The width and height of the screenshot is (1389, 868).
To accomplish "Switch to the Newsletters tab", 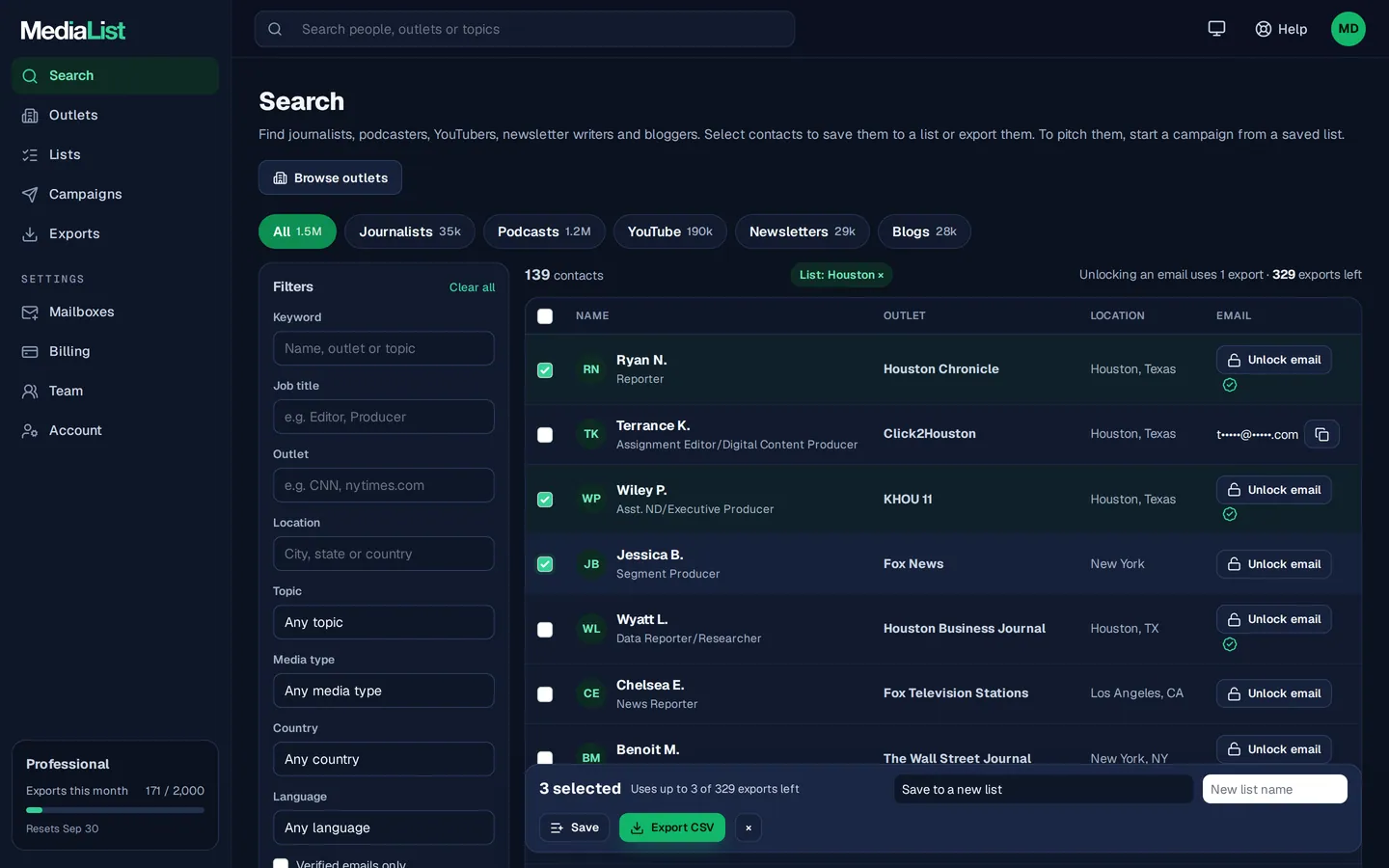I will pyautogui.click(x=803, y=231).
